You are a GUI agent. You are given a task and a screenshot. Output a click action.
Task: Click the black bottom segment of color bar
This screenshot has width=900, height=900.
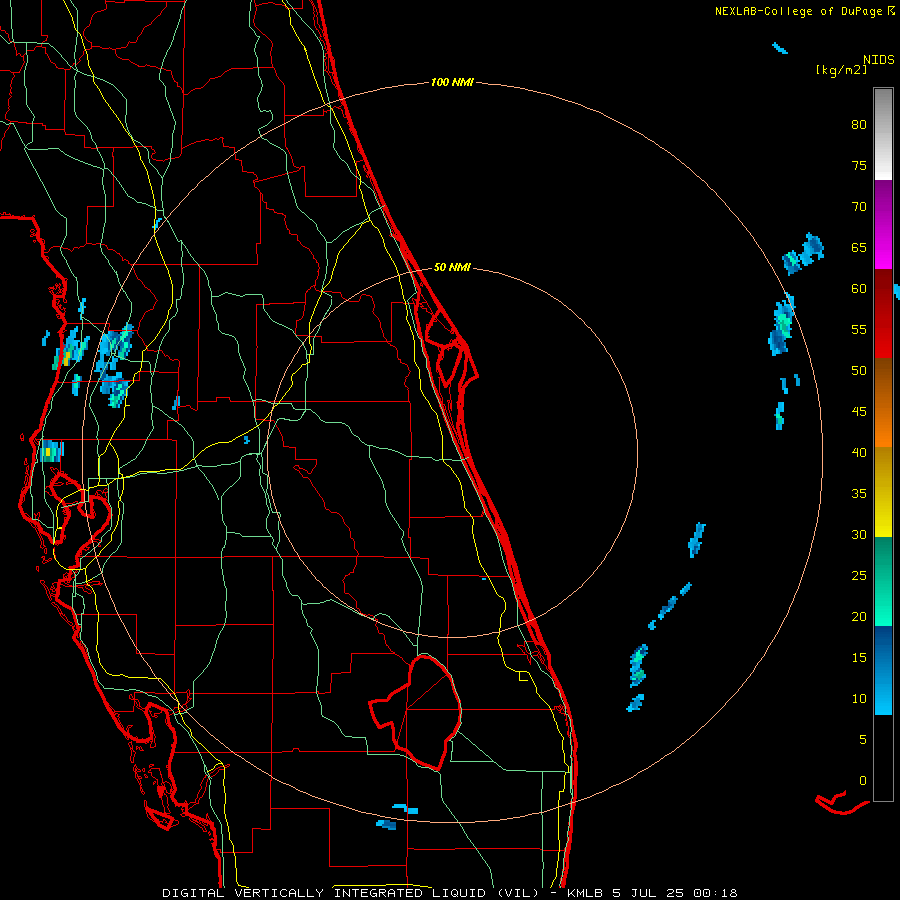tap(883, 758)
